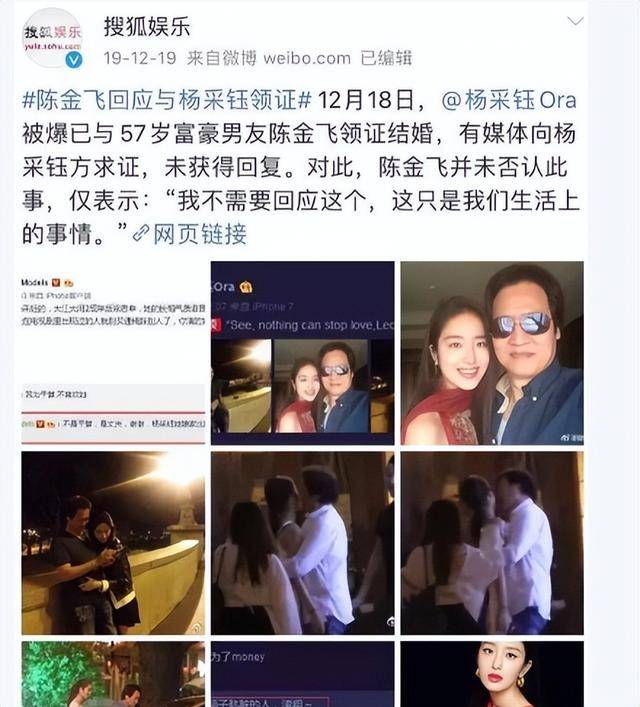This screenshot has height=707, width=640.
Task: Expand the post options chevron
Action: point(575,21)
